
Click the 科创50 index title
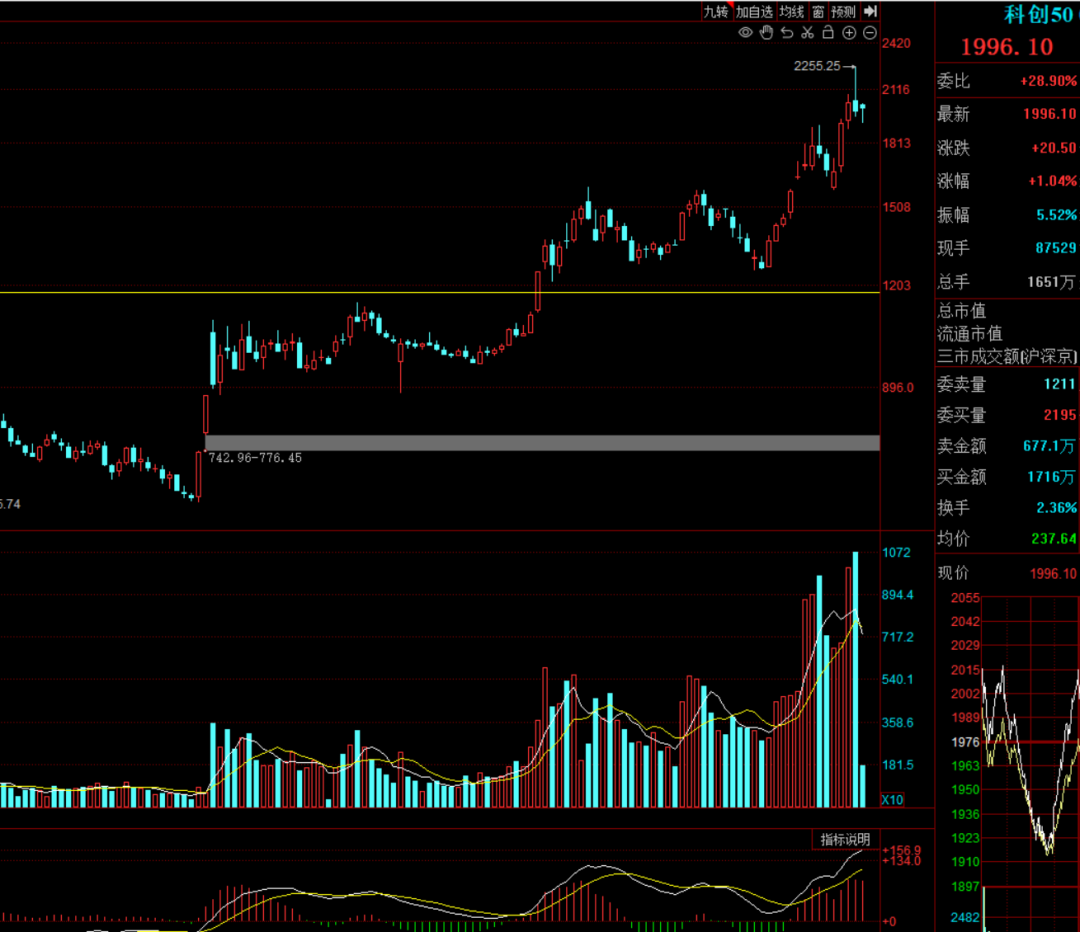[x=1039, y=14]
